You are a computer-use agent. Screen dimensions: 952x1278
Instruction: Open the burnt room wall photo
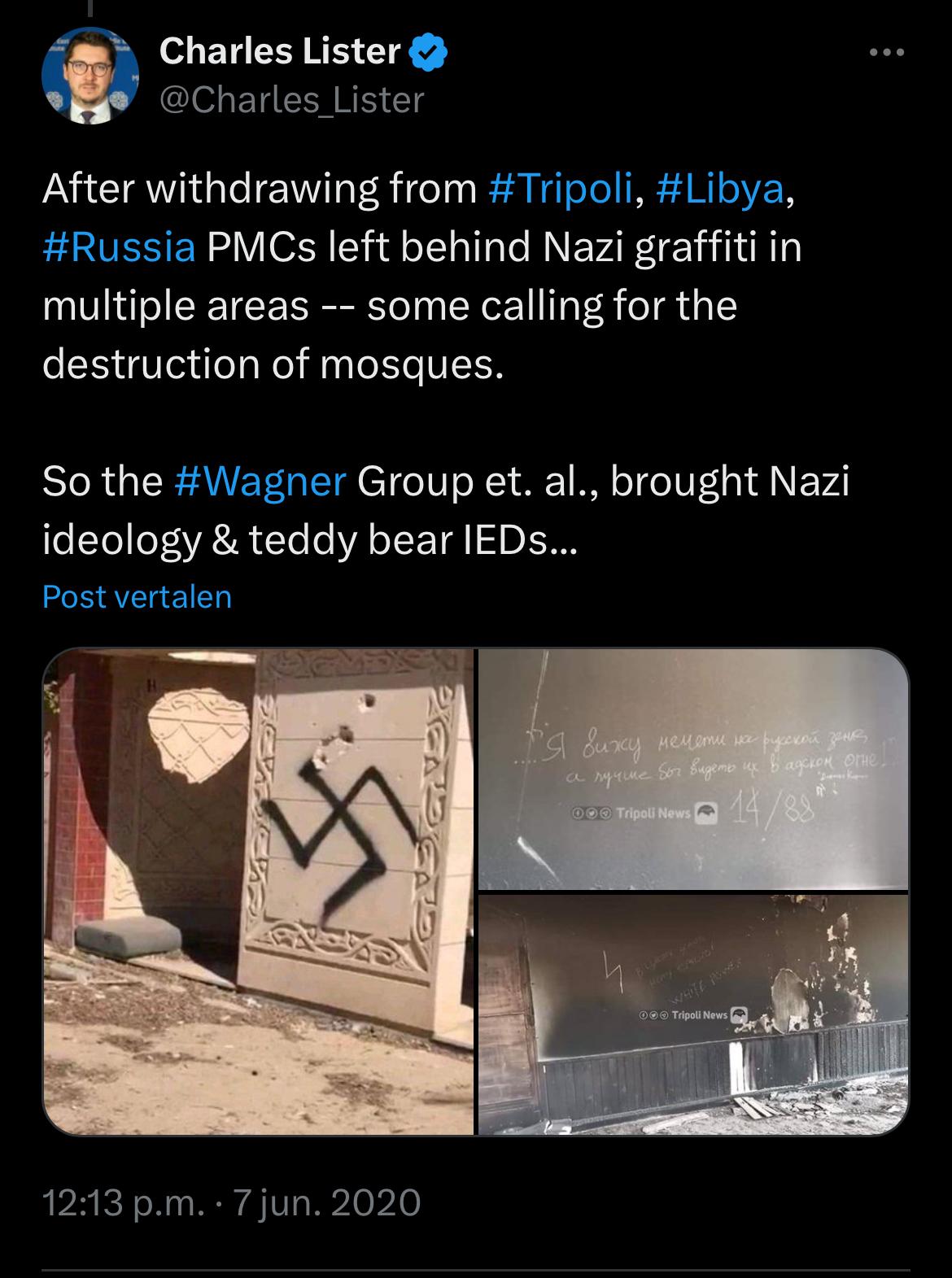tap(693, 1015)
